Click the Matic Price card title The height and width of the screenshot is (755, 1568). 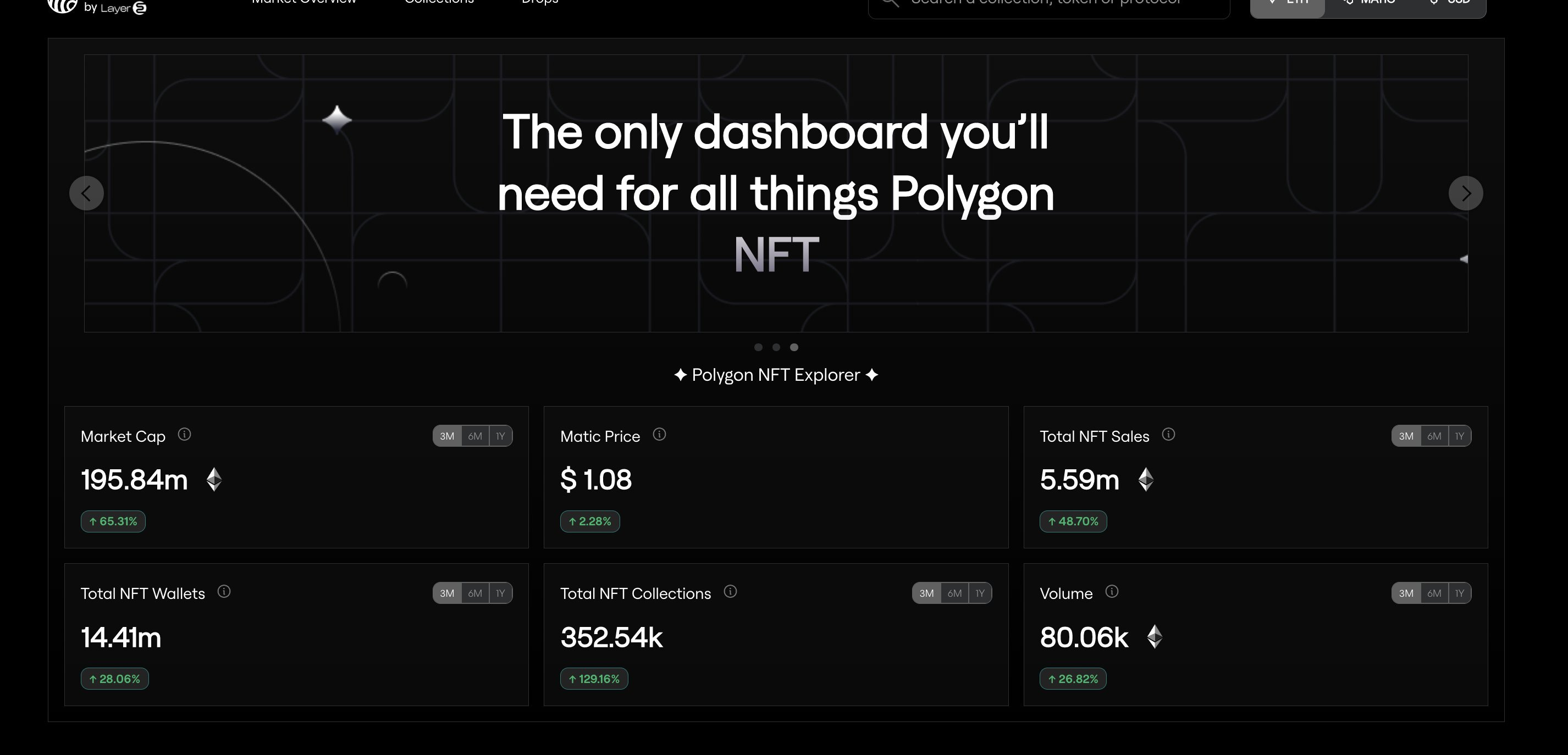click(x=600, y=437)
